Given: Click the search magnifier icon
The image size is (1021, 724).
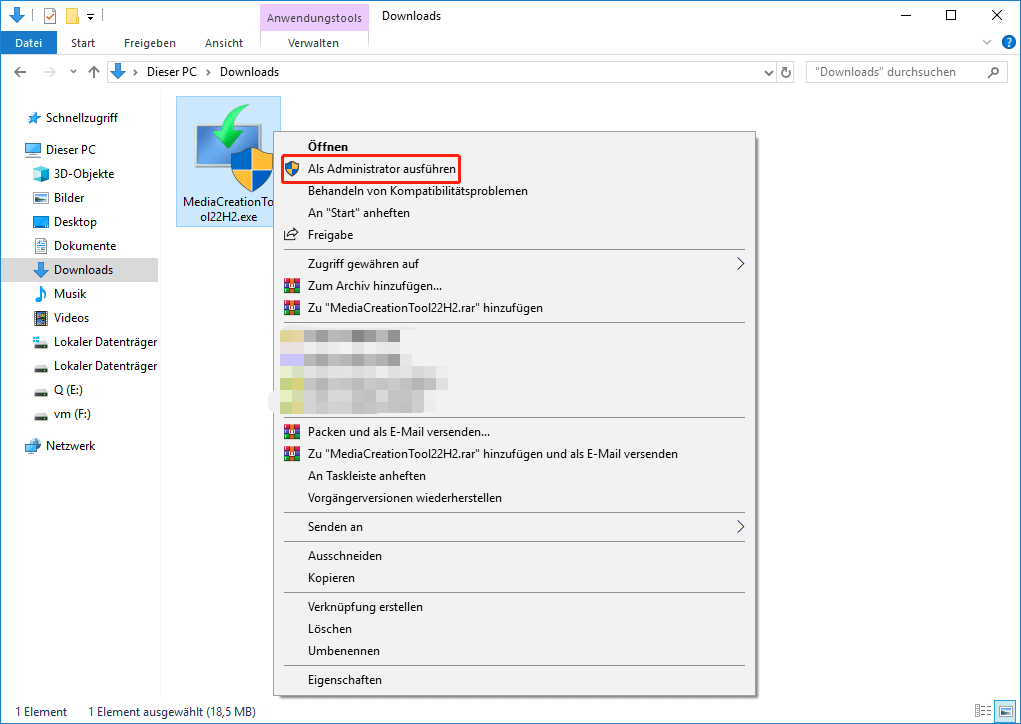Looking at the screenshot, I should point(993,72).
